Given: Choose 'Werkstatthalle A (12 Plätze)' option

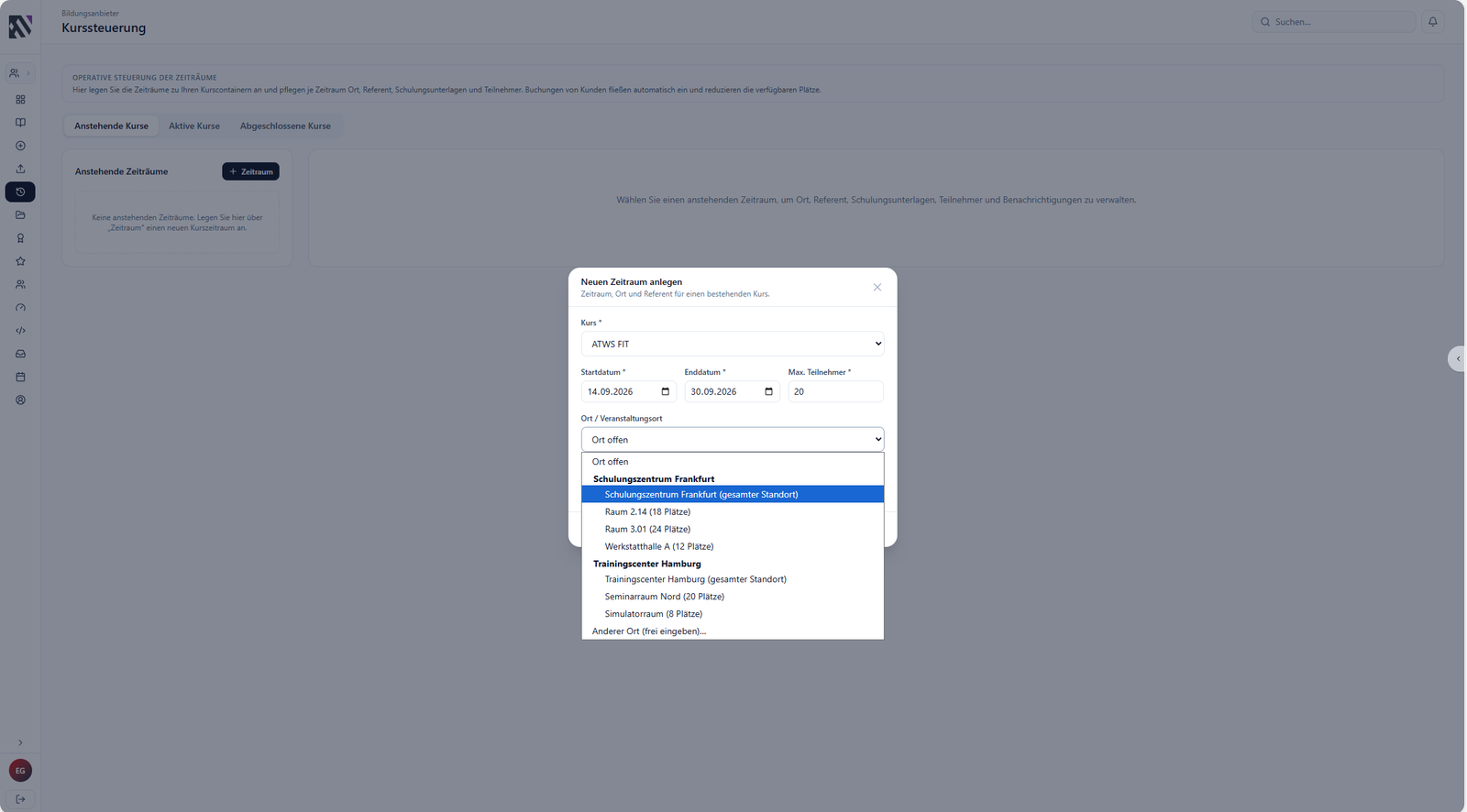Looking at the screenshot, I should click(733, 547).
